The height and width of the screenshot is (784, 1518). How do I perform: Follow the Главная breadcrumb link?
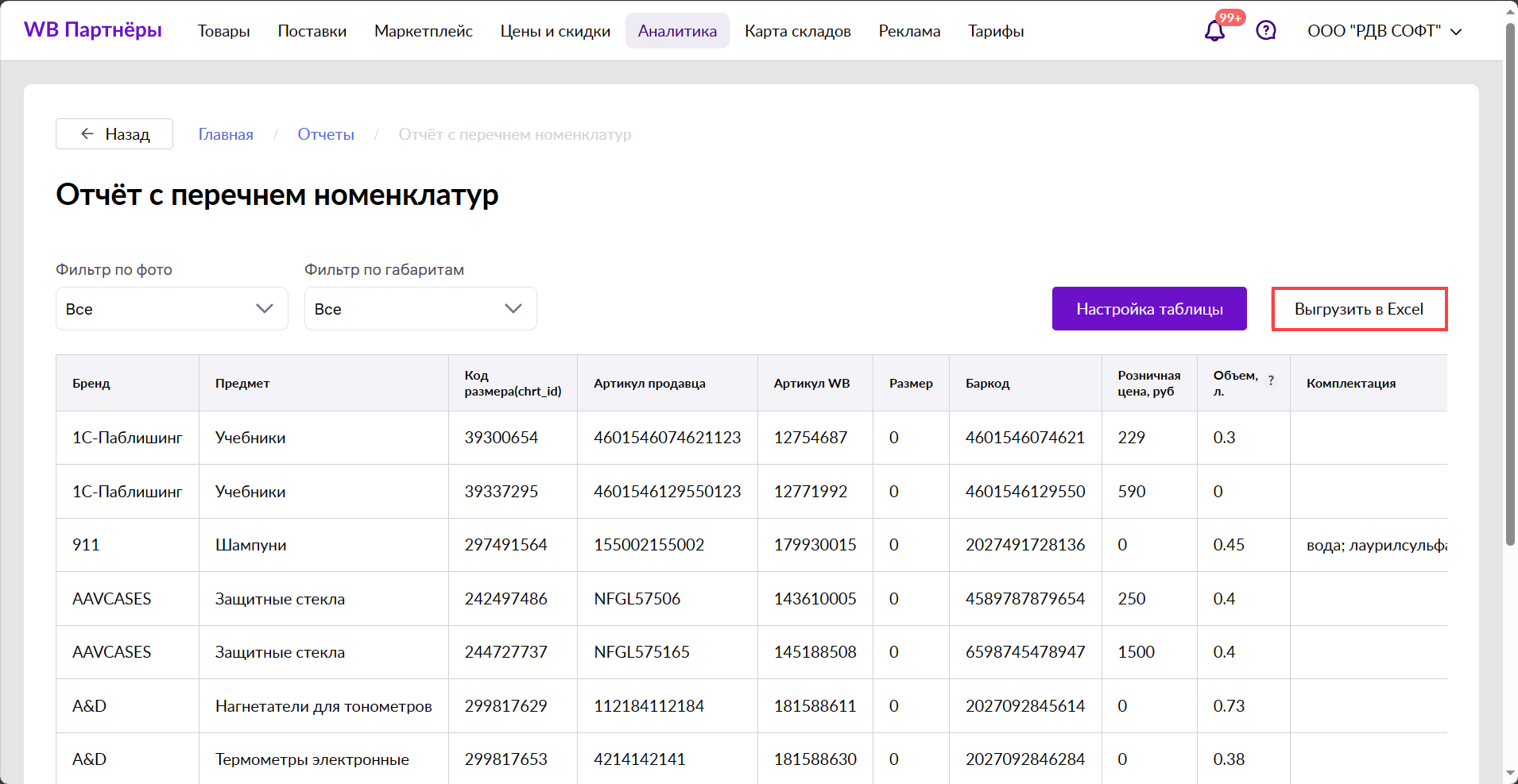[226, 134]
